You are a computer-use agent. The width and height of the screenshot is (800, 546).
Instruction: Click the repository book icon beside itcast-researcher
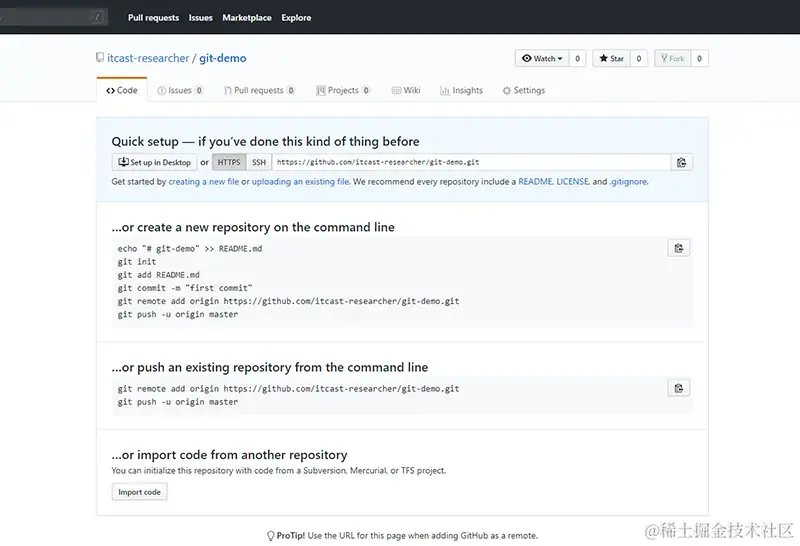click(x=99, y=58)
